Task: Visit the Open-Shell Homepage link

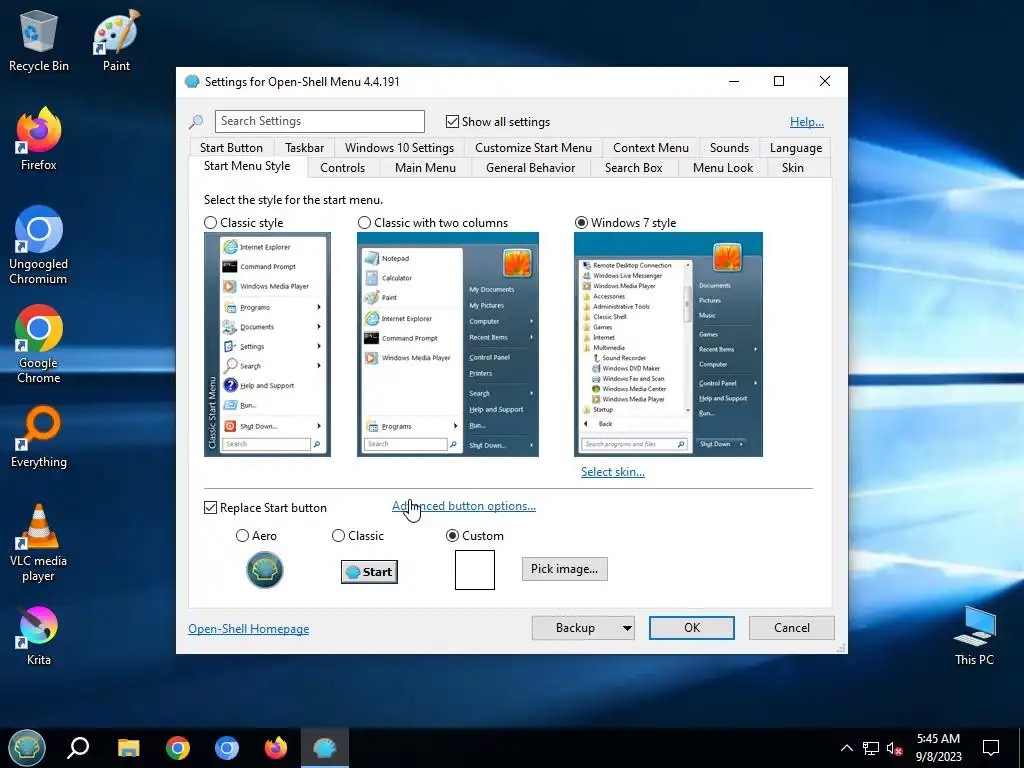Action: 248,628
